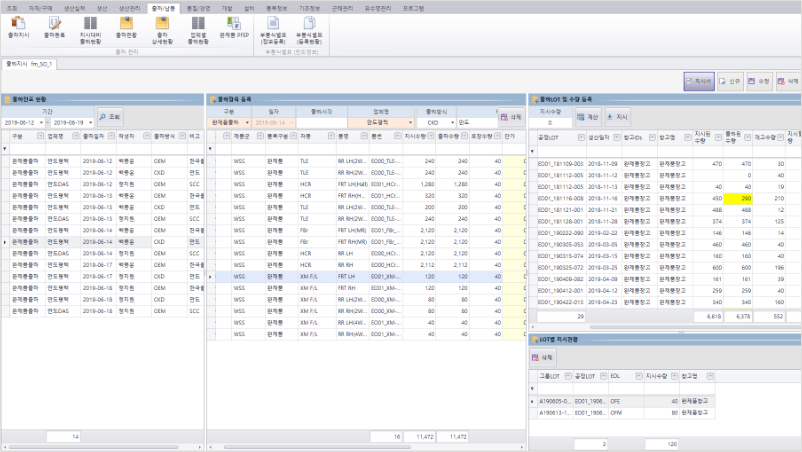Open 지시대비 출하현황 ribbon icon
The width and height of the screenshot is (802, 452).
pyautogui.click(x=91, y=30)
